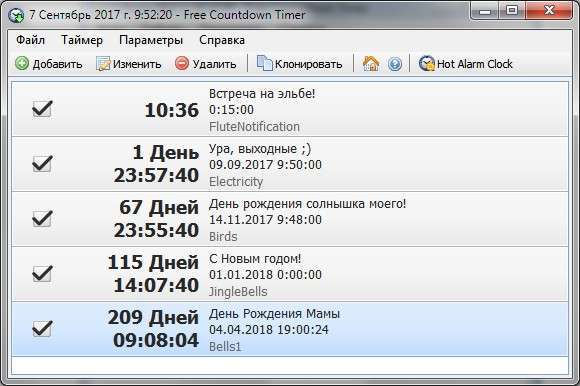Select the С Новым годом timer row
Screen dimensions: 580x386
click(290, 274)
